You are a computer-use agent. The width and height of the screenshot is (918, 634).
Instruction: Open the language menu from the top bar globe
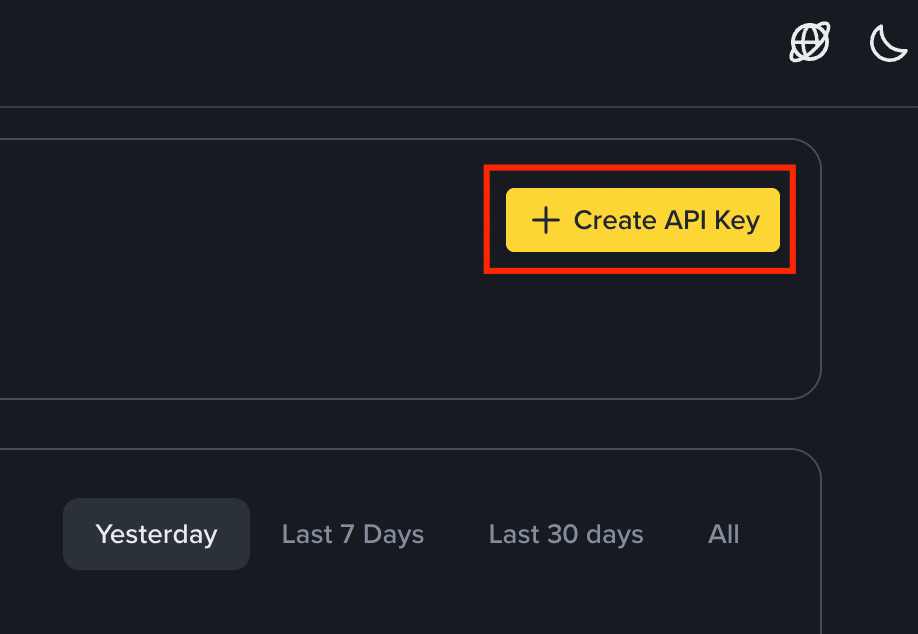(x=810, y=42)
